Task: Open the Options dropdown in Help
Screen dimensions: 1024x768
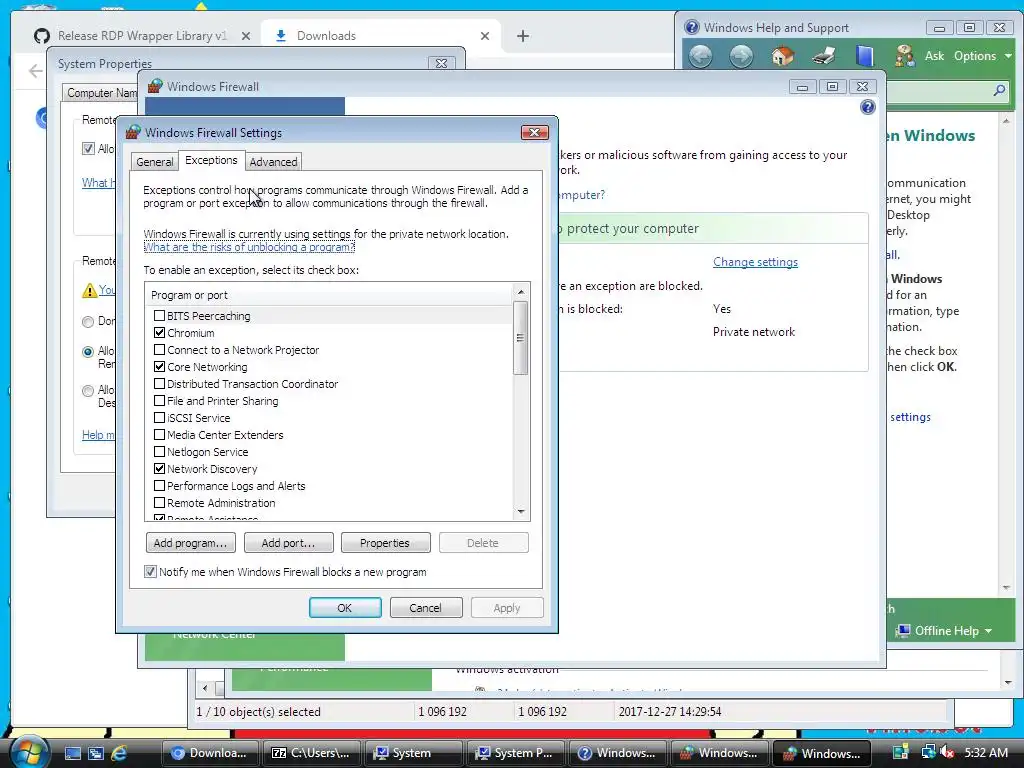Action: [982, 56]
